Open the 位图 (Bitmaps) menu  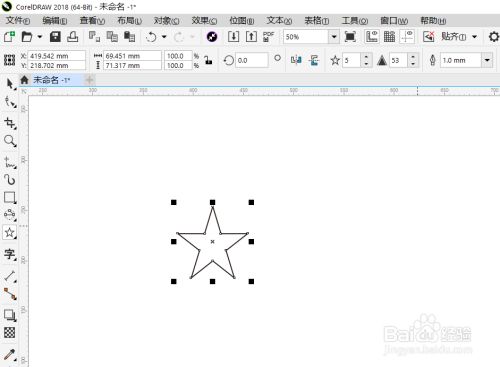coord(242,21)
